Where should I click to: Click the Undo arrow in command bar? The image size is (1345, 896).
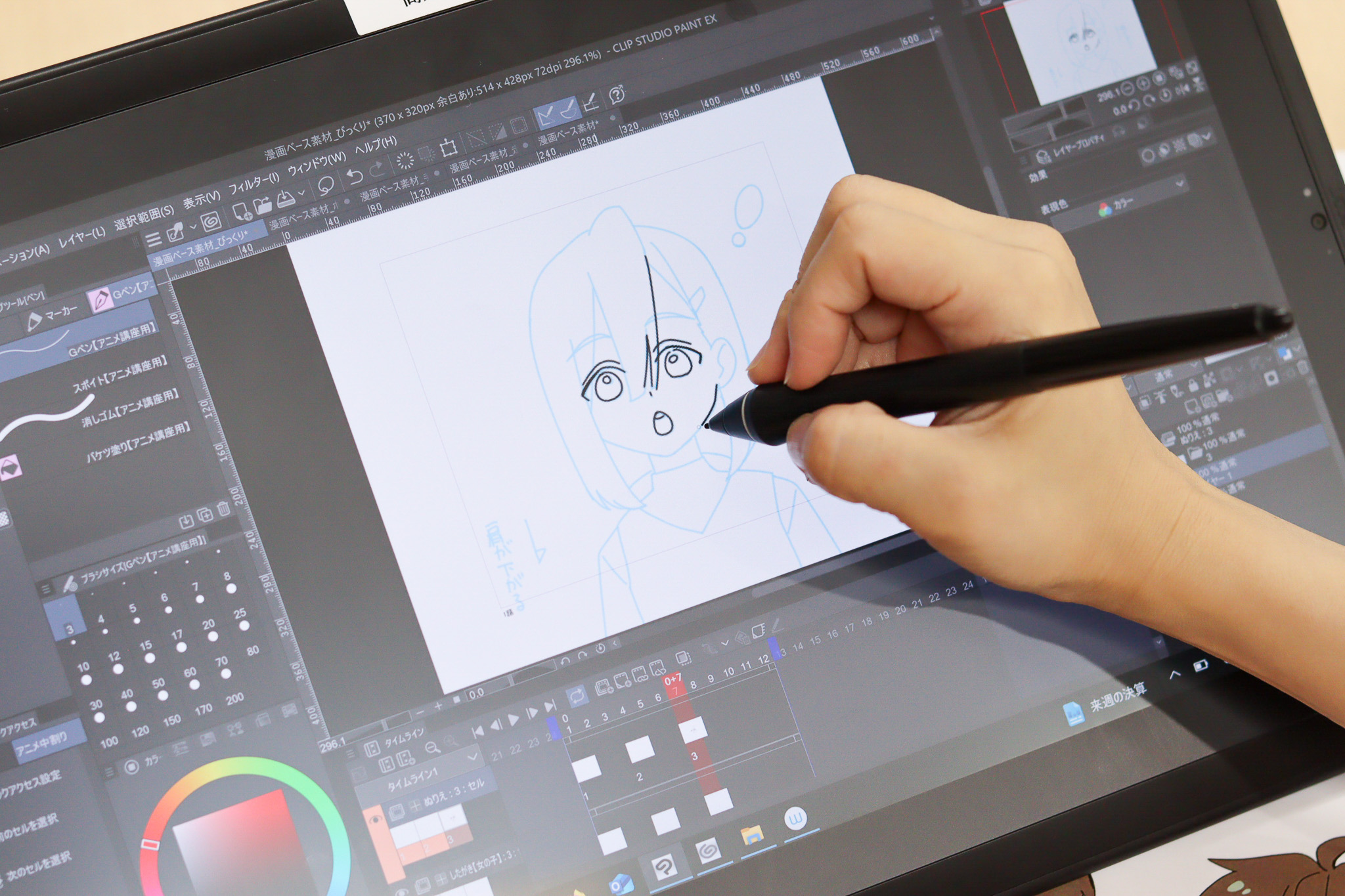(355, 176)
